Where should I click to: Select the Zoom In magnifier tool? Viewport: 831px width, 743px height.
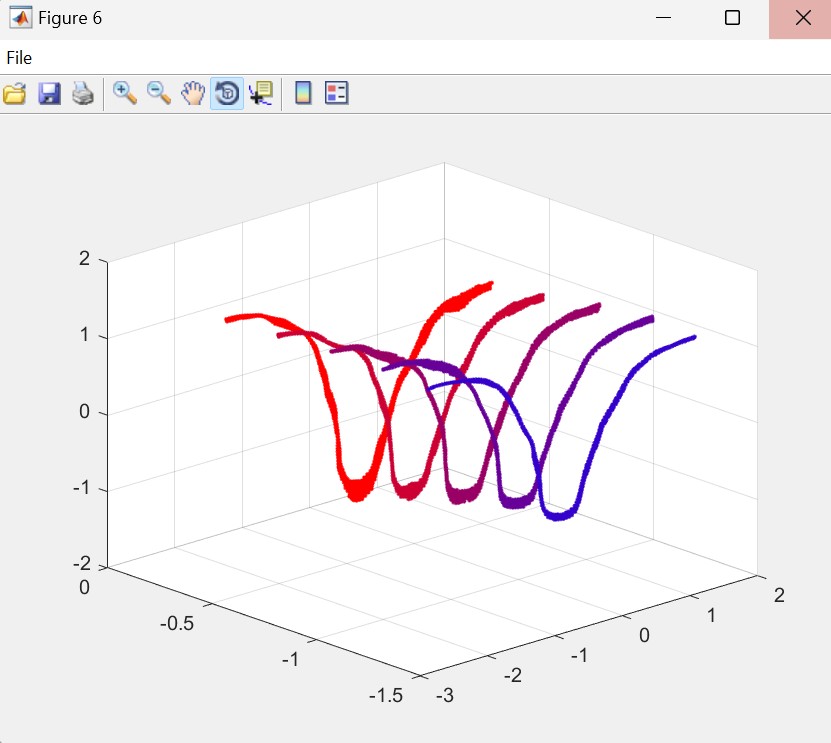tap(125, 94)
